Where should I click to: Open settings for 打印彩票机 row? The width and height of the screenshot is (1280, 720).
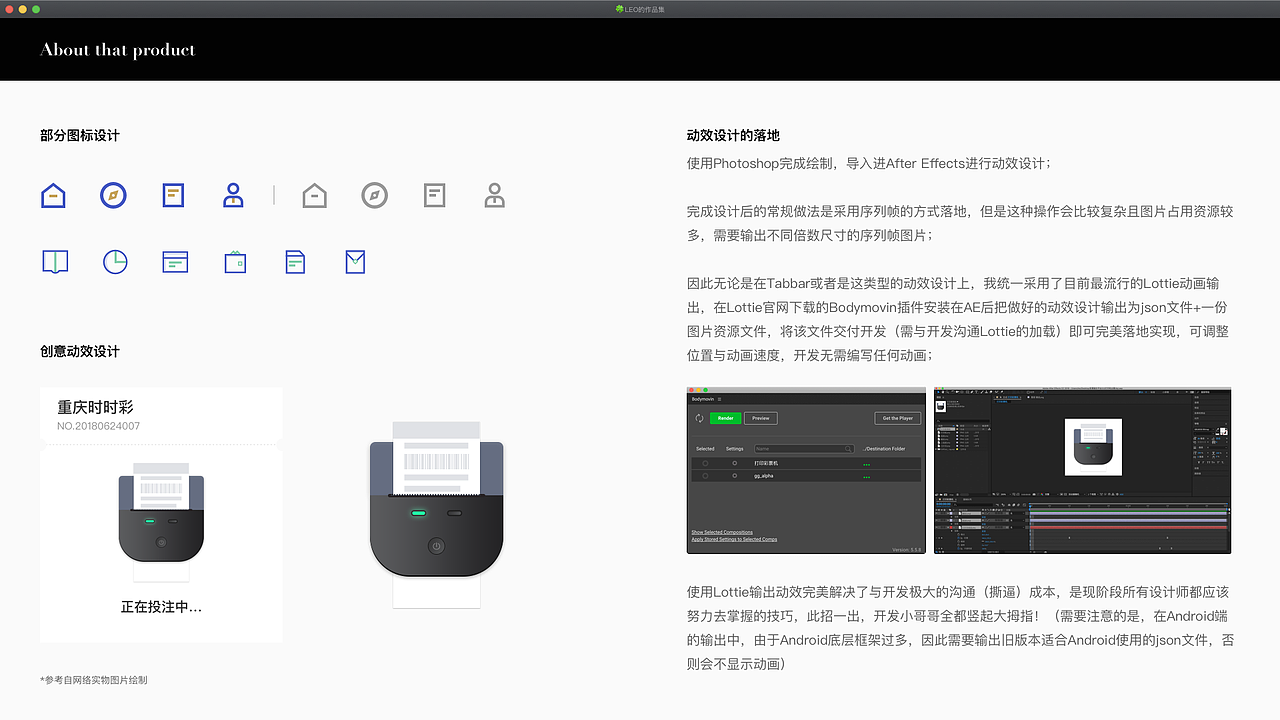(x=735, y=463)
